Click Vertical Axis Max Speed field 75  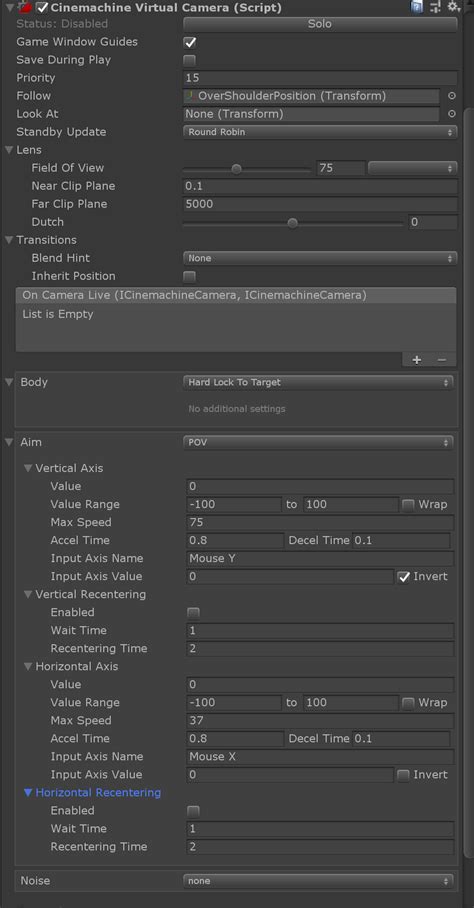point(320,522)
